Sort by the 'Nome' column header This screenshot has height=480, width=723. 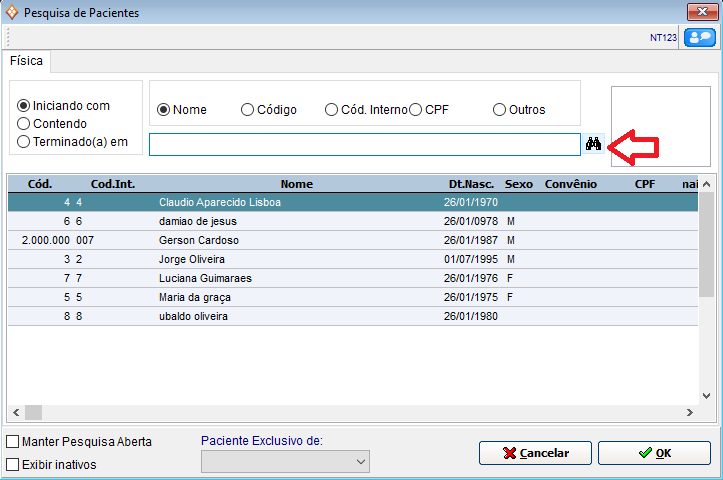coord(296,184)
